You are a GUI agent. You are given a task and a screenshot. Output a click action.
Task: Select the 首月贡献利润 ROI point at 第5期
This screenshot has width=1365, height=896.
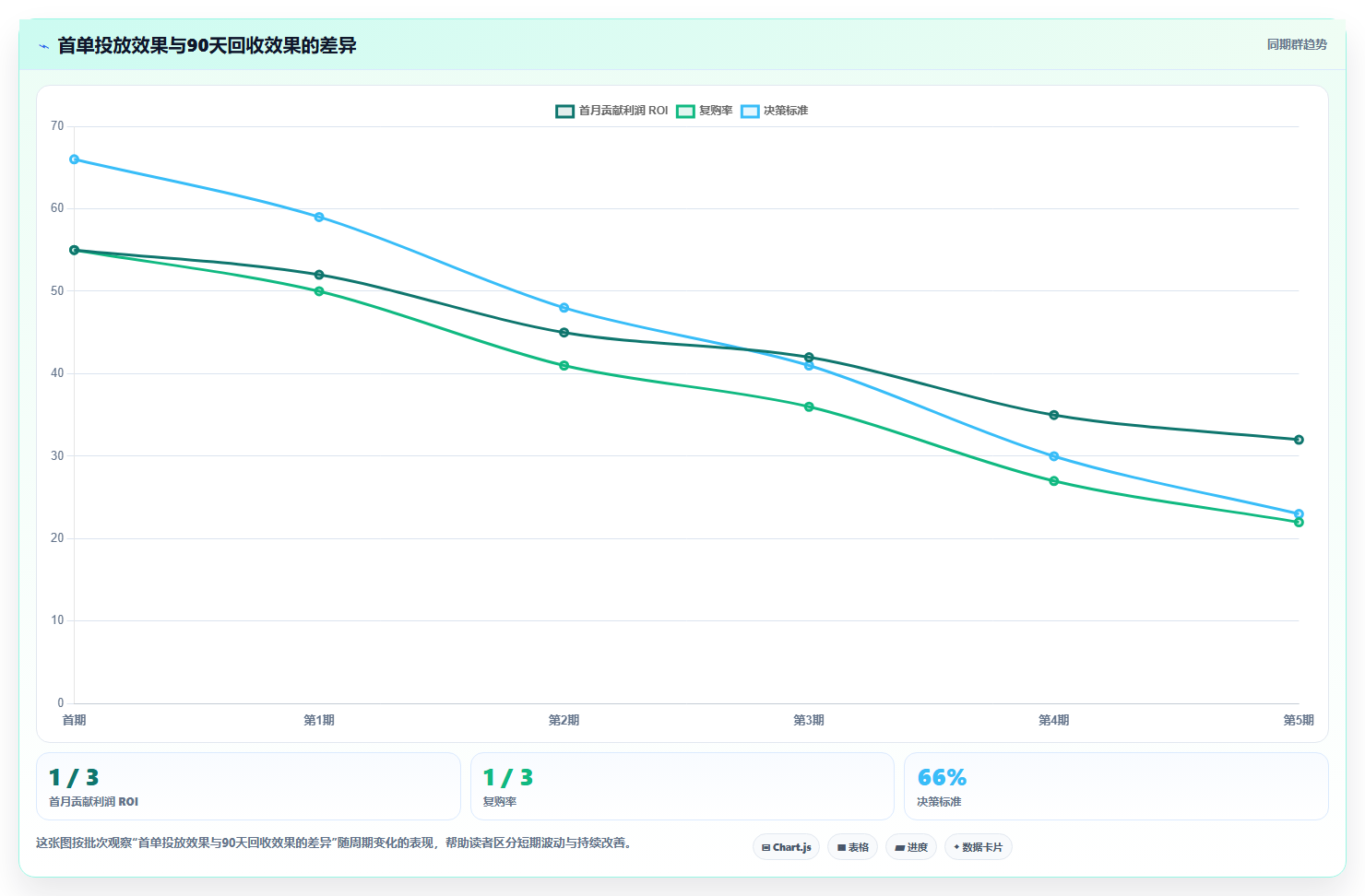(x=1299, y=440)
